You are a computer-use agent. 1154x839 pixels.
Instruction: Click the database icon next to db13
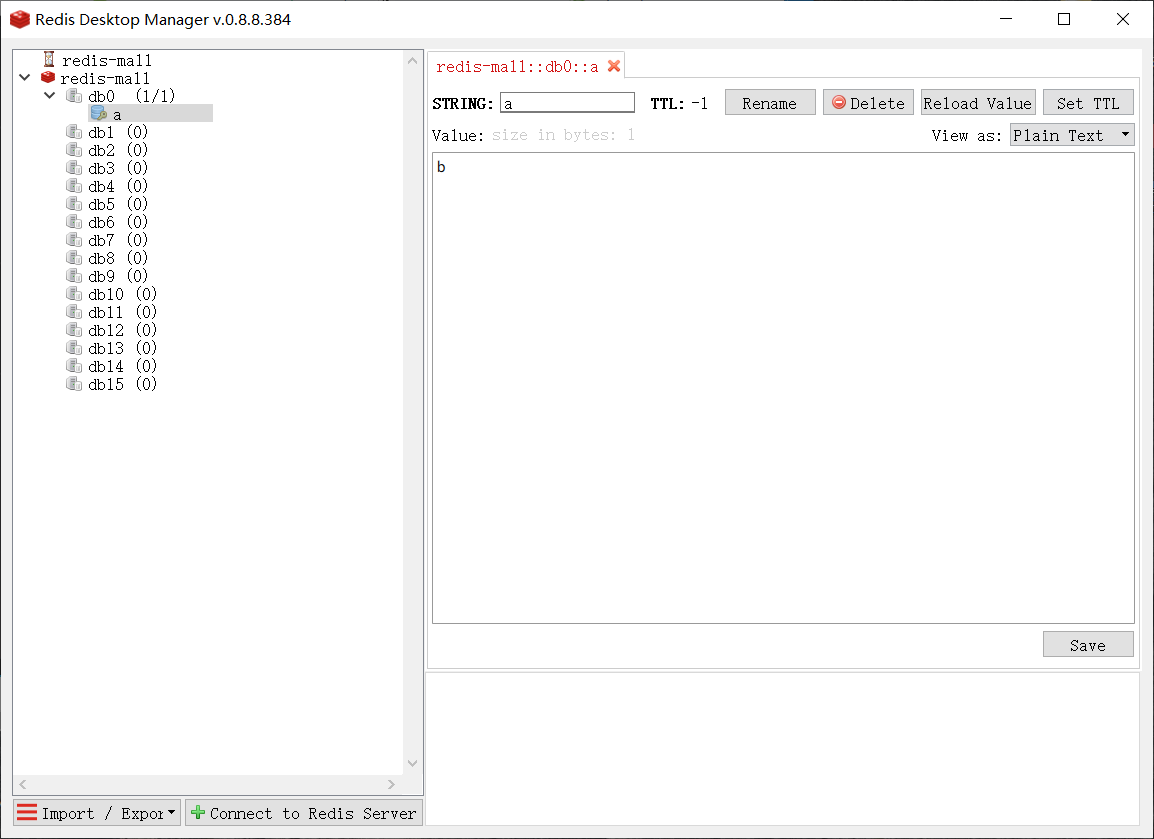[x=74, y=347]
